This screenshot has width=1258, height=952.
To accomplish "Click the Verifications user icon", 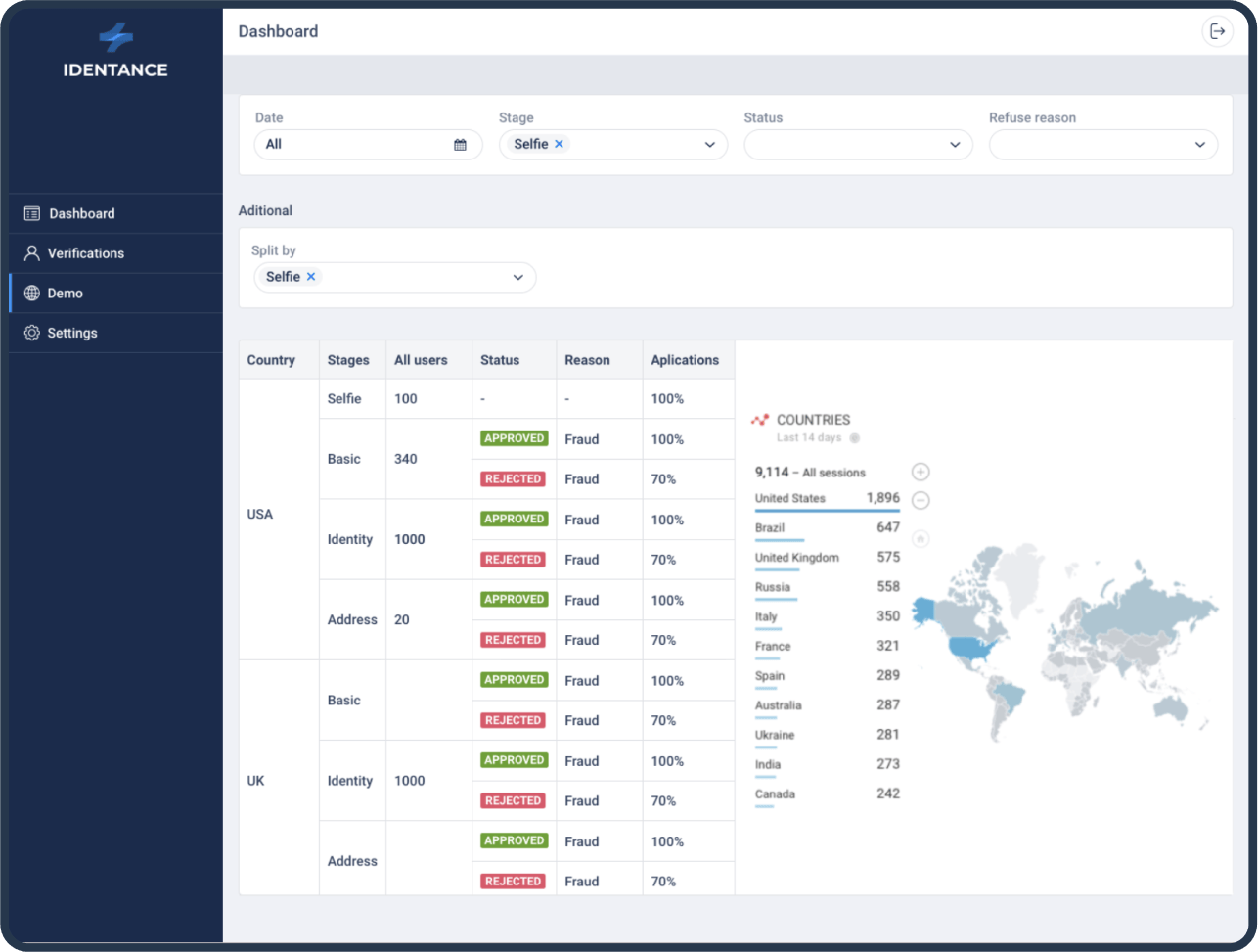I will tap(32, 253).
